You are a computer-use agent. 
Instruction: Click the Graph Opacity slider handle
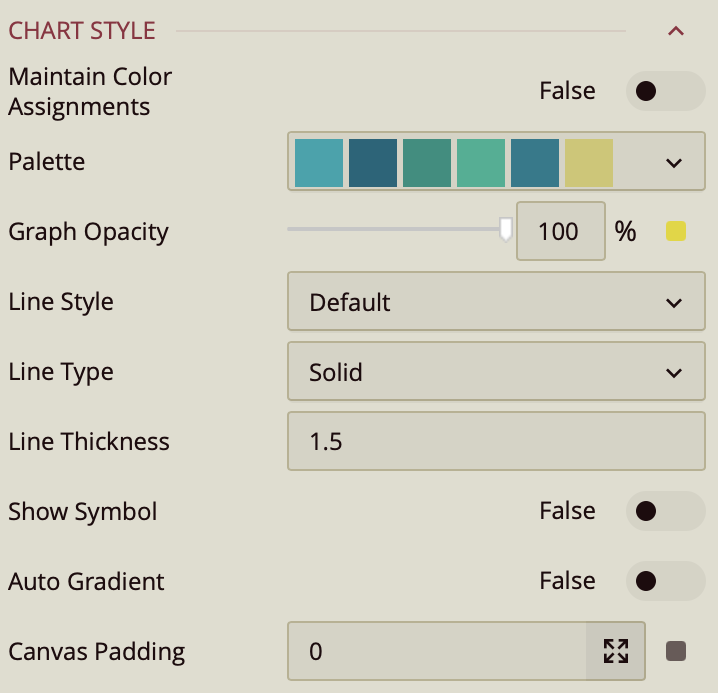coord(506,230)
